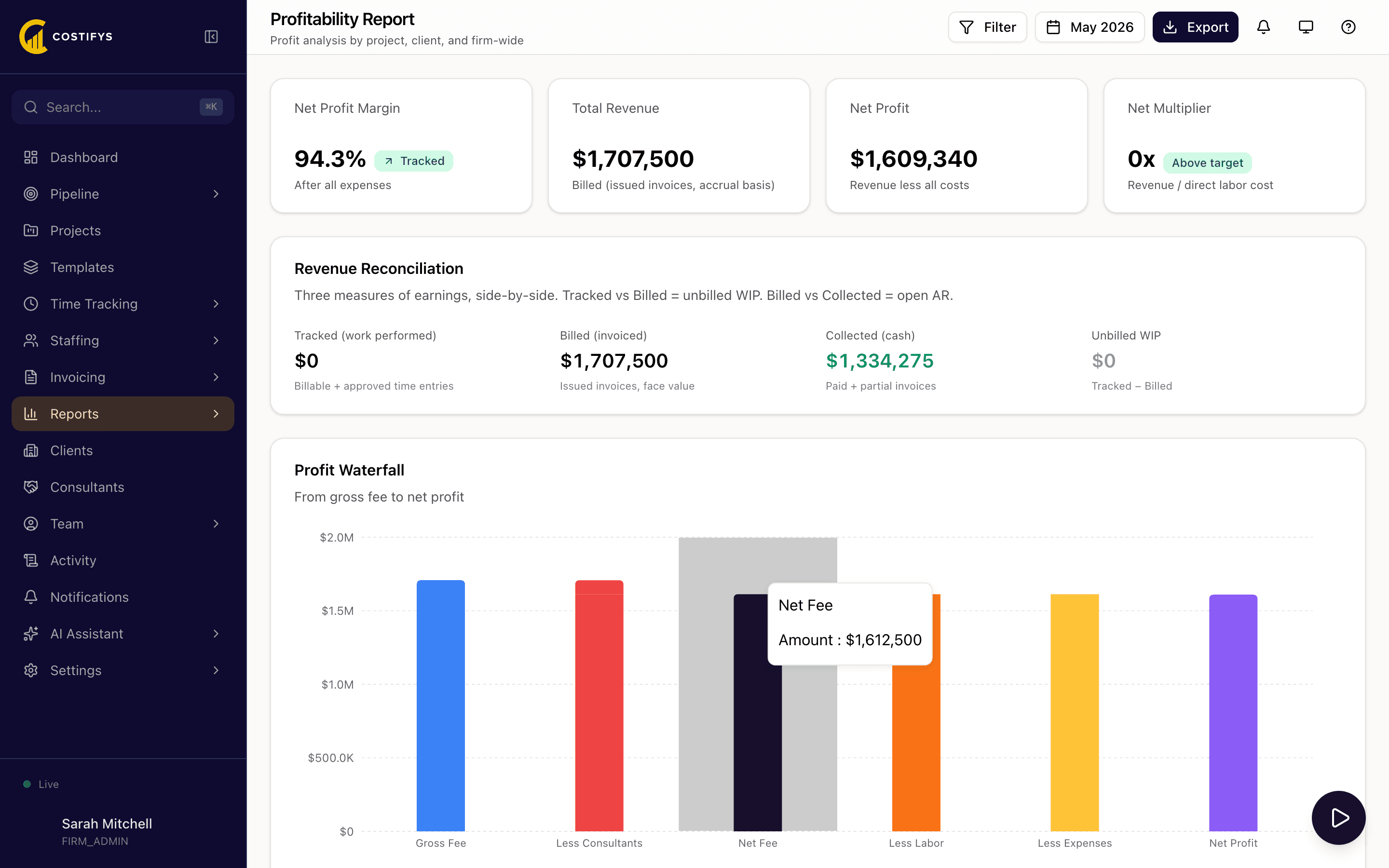Click the ⌘K shortcut badge

click(x=211, y=107)
